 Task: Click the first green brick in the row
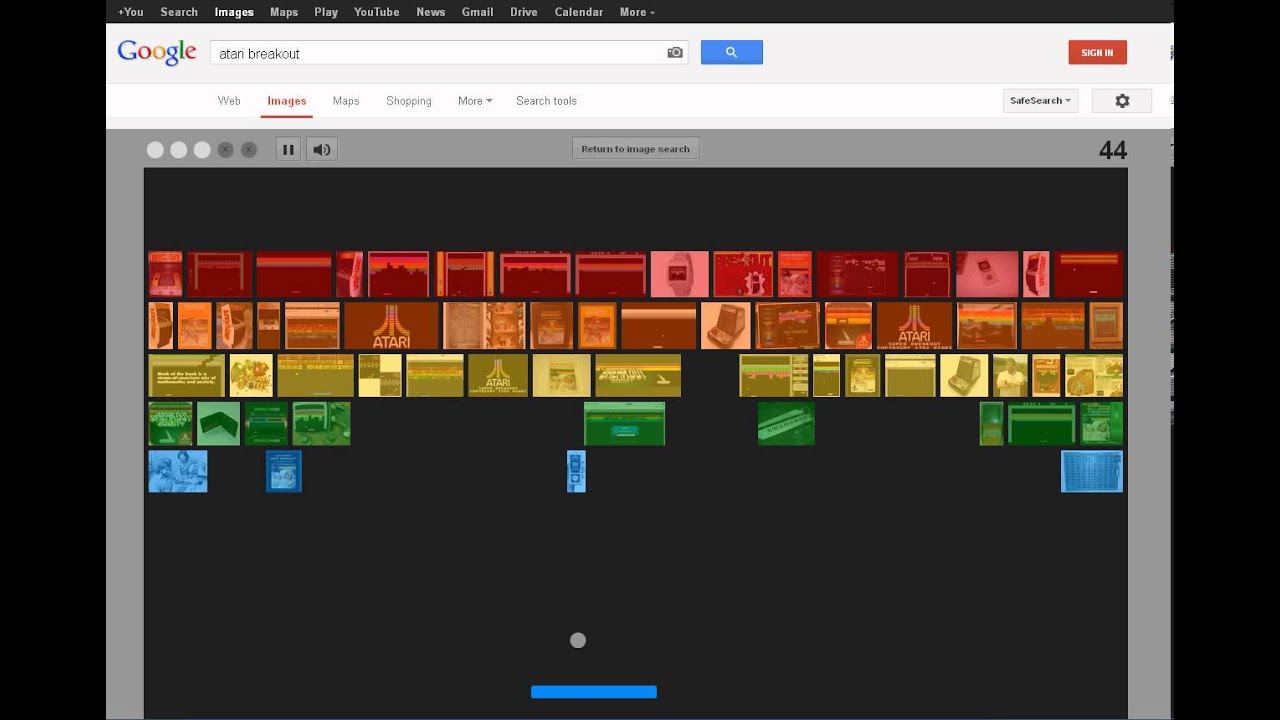170,424
